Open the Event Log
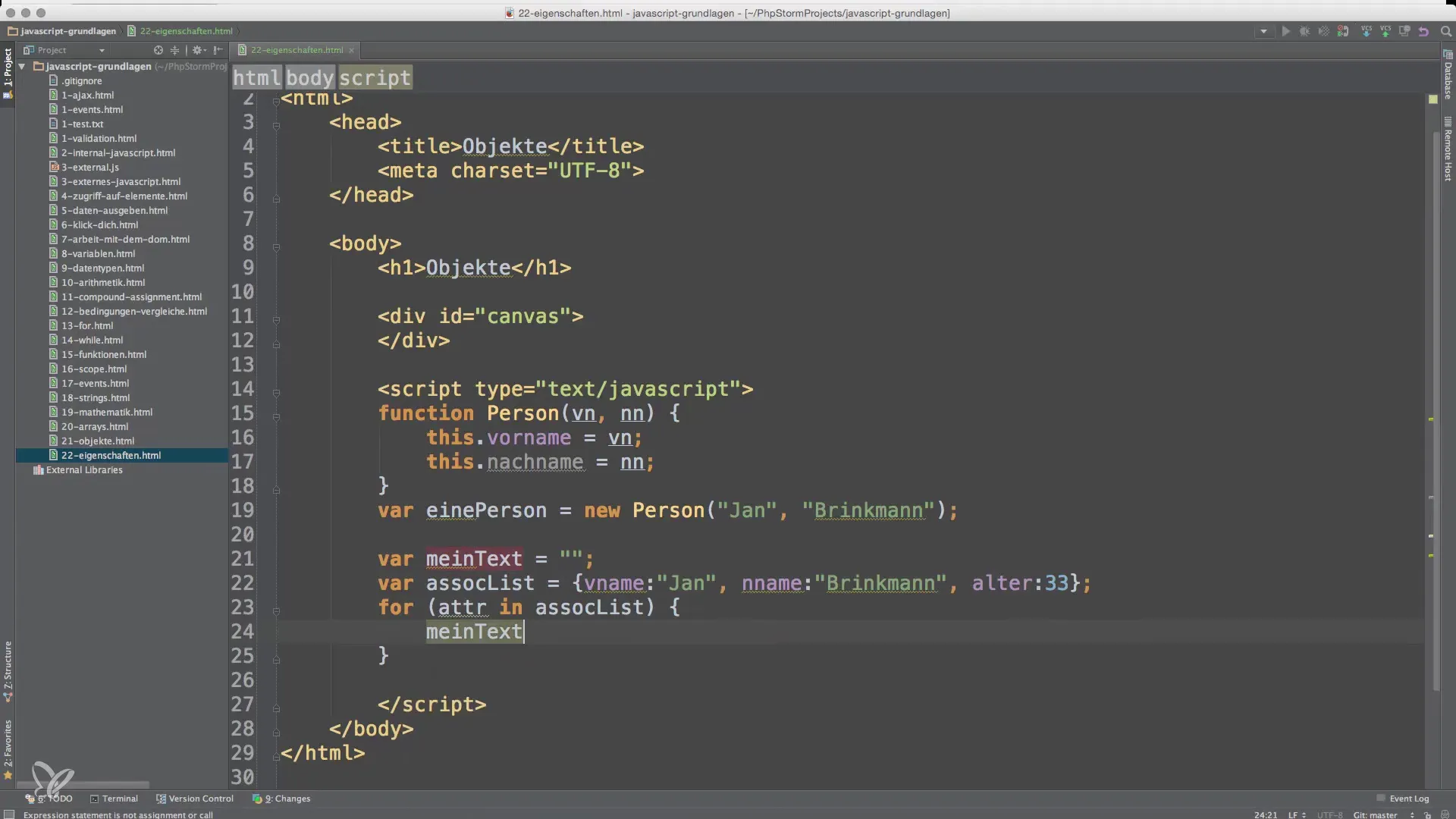This screenshot has width=1456, height=819. click(1403, 799)
